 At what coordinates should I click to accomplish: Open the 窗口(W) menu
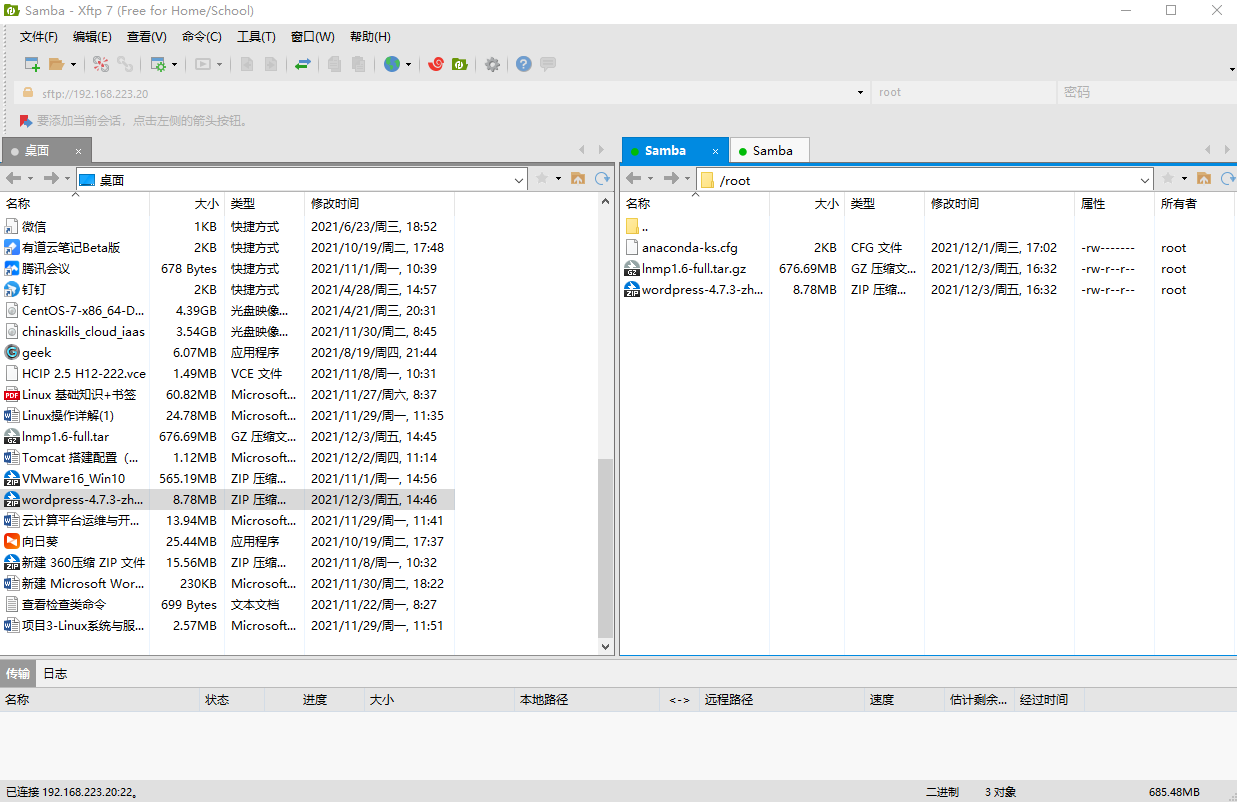click(x=313, y=37)
